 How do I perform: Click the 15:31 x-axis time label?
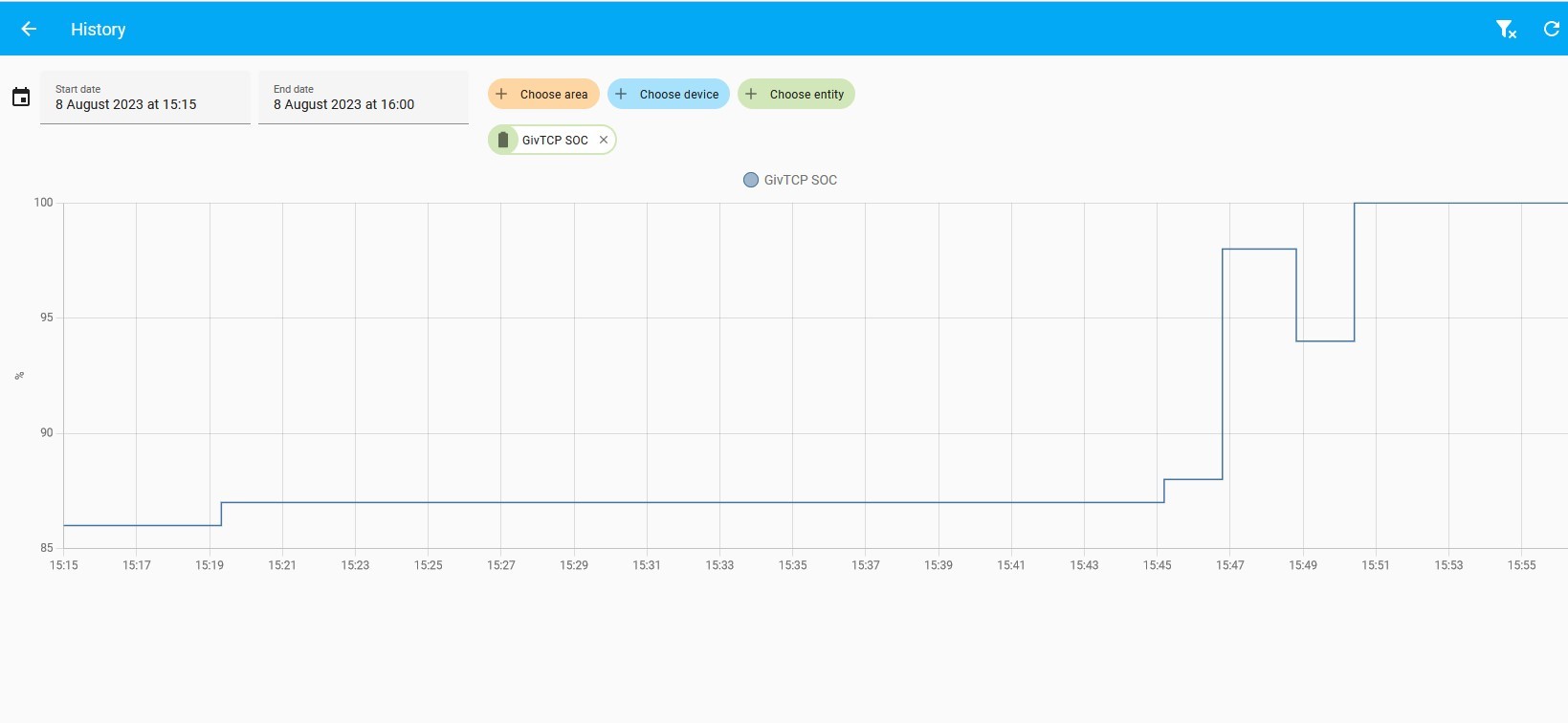[647, 565]
